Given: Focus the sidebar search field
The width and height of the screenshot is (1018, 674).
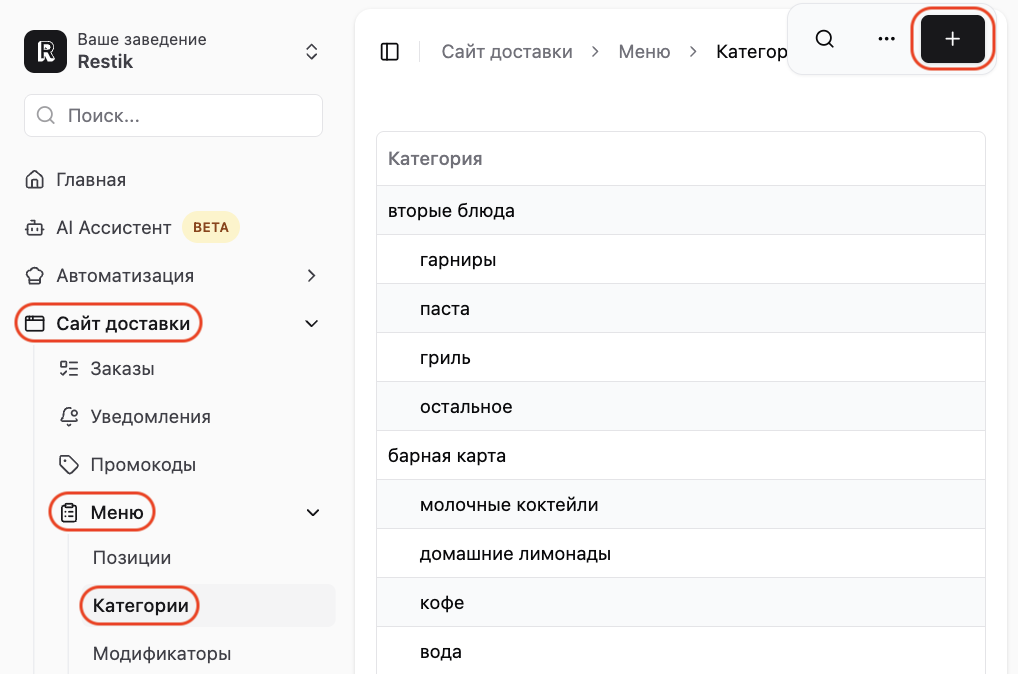Looking at the screenshot, I should click(x=173, y=116).
